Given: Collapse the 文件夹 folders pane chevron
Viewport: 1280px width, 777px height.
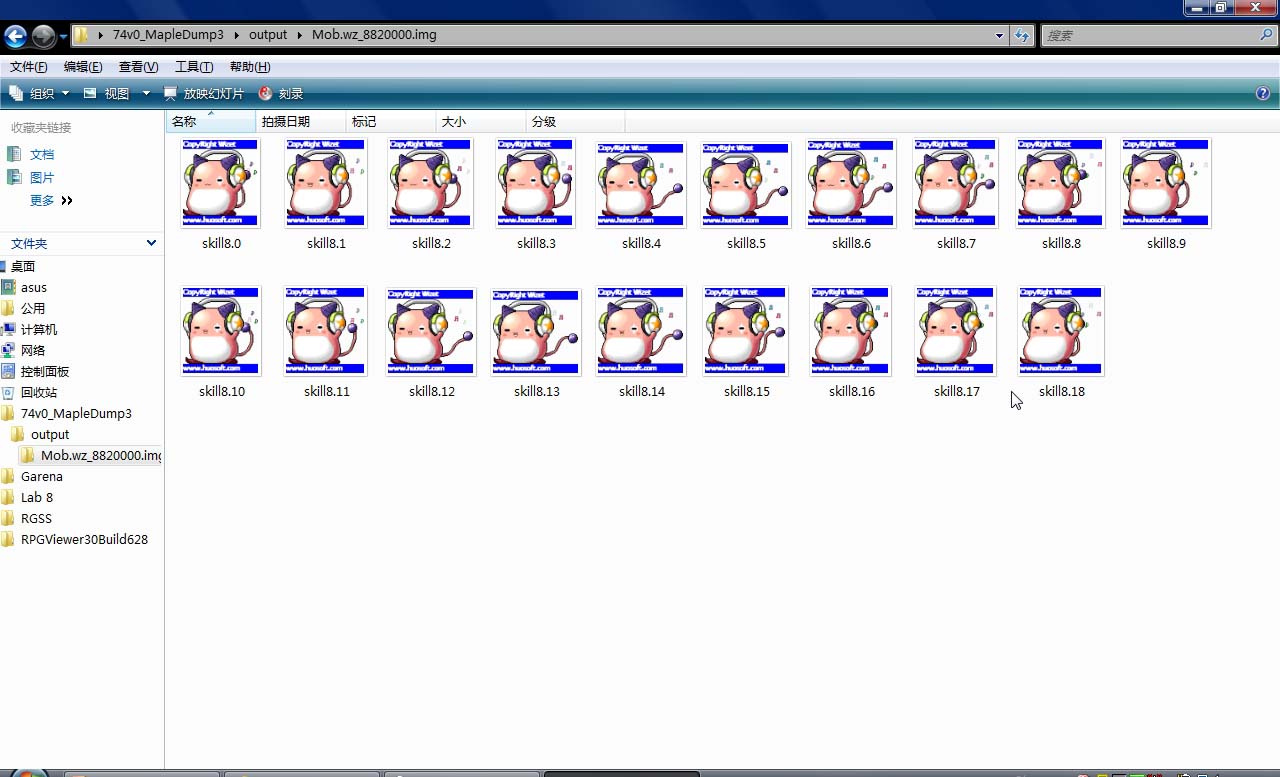Looking at the screenshot, I should tap(151, 243).
